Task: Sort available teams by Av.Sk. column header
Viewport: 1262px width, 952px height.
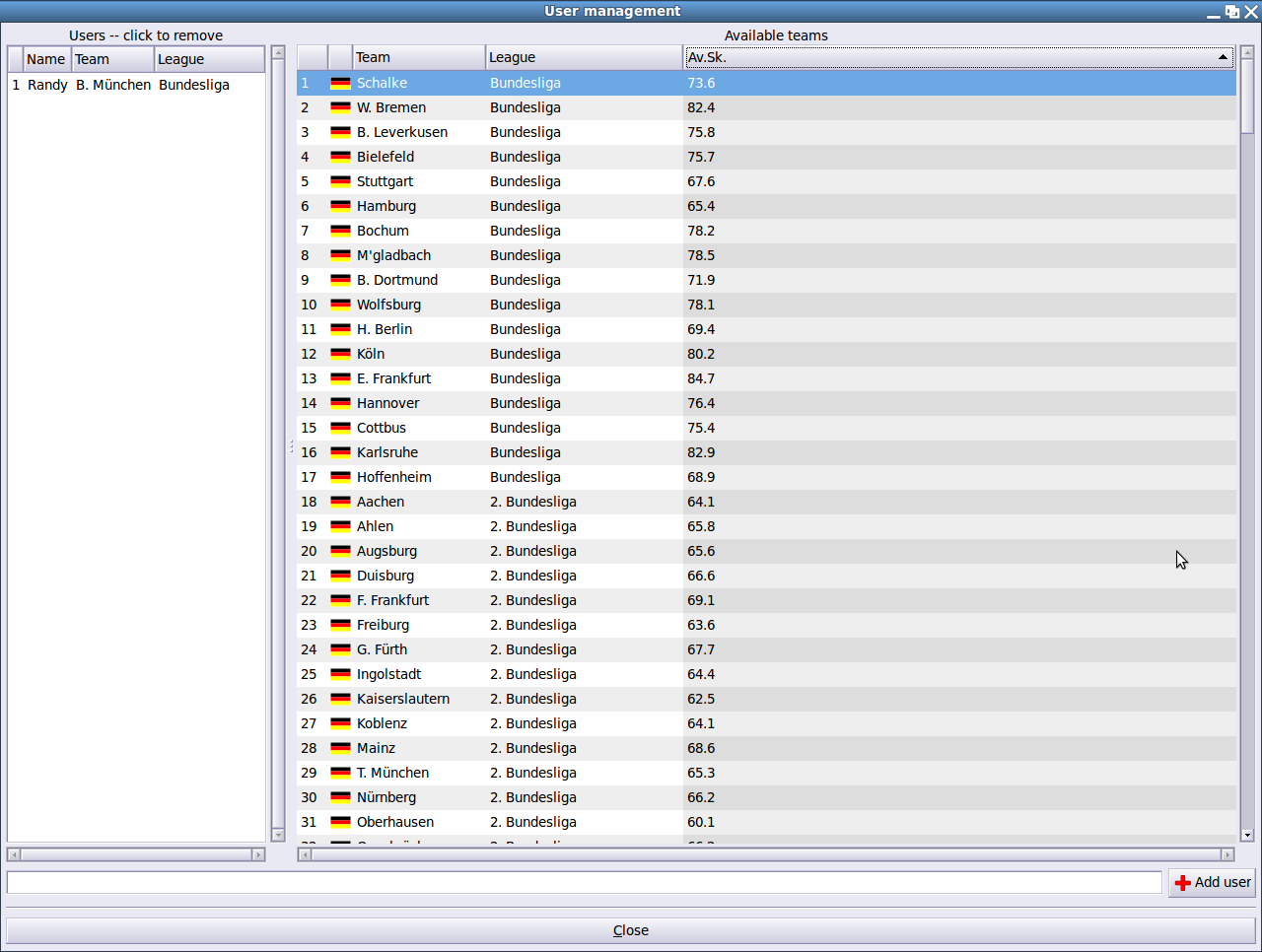Action: [959, 57]
